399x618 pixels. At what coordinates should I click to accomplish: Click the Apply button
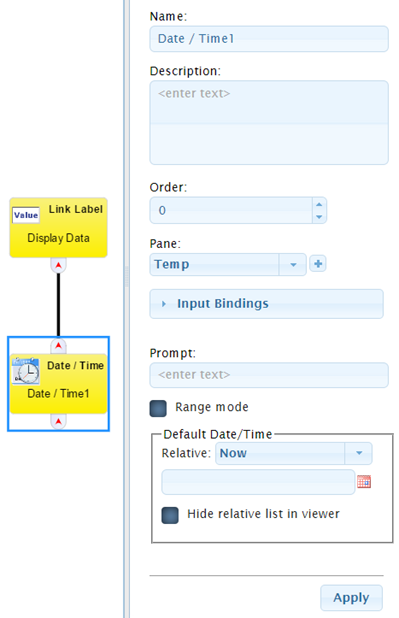tap(351, 598)
